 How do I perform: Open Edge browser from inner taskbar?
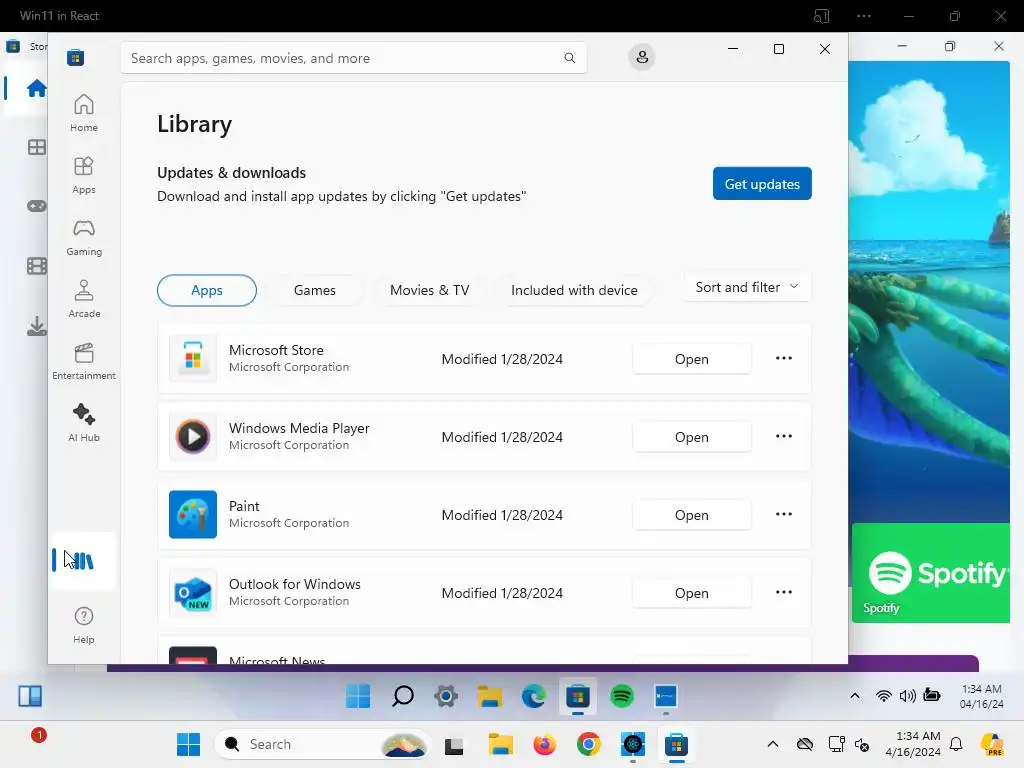pyautogui.click(x=534, y=697)
